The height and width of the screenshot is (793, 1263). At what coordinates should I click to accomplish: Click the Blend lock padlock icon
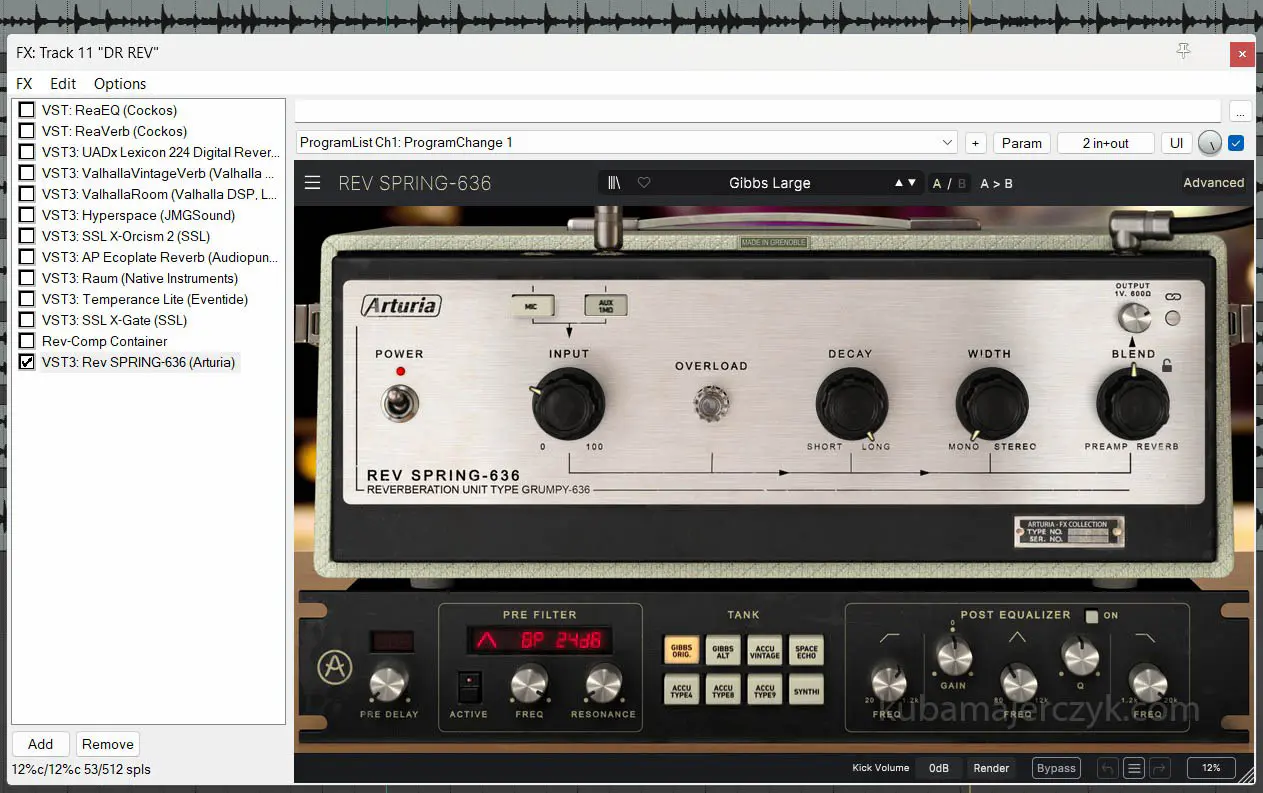coord(1166,366)
